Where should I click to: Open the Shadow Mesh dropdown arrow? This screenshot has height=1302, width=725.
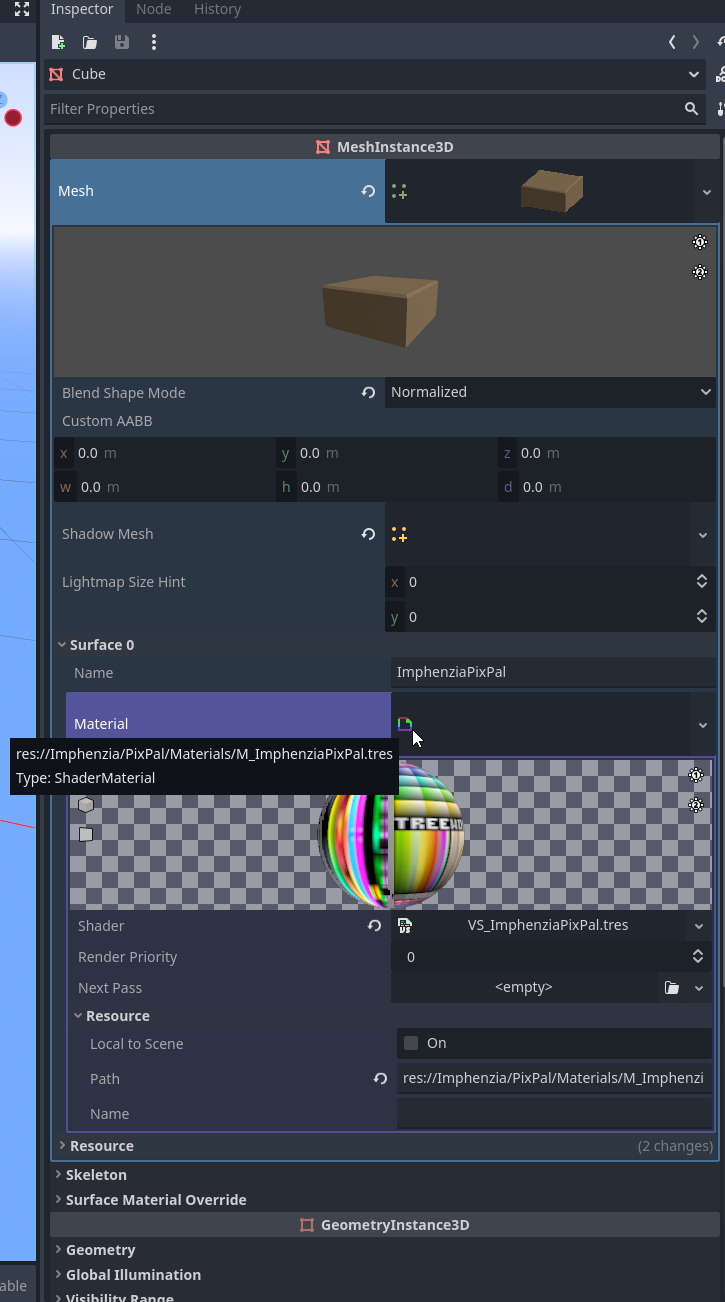(703, 534)
